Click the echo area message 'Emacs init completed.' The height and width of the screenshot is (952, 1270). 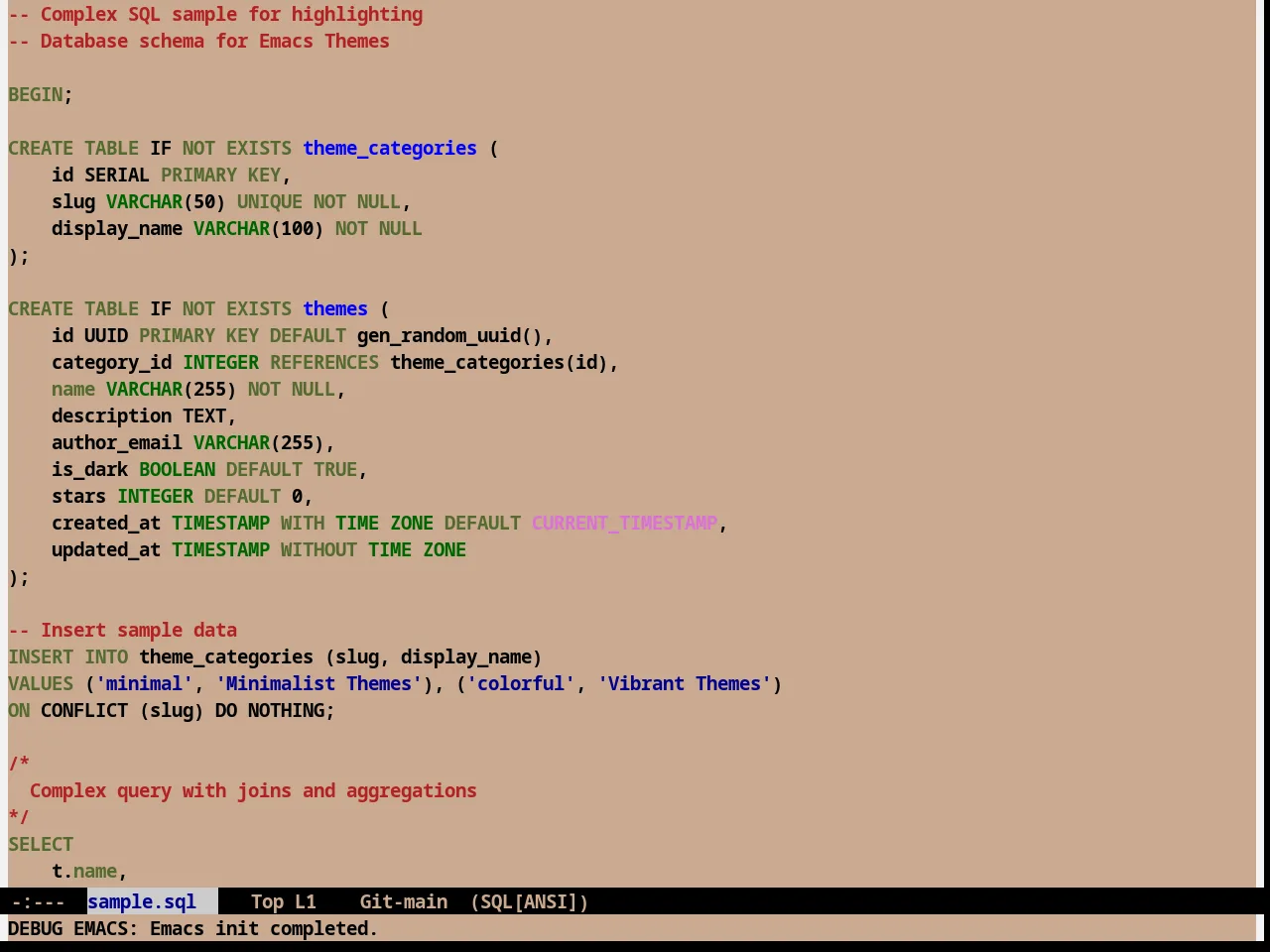pos(264,928)
